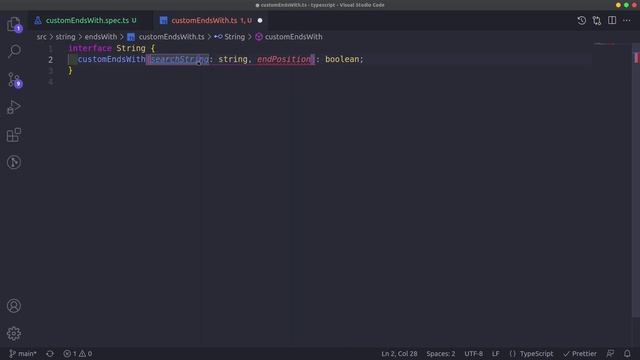Click the main branch indicator
Screen dimensions: 640x360
click(23, 353)
